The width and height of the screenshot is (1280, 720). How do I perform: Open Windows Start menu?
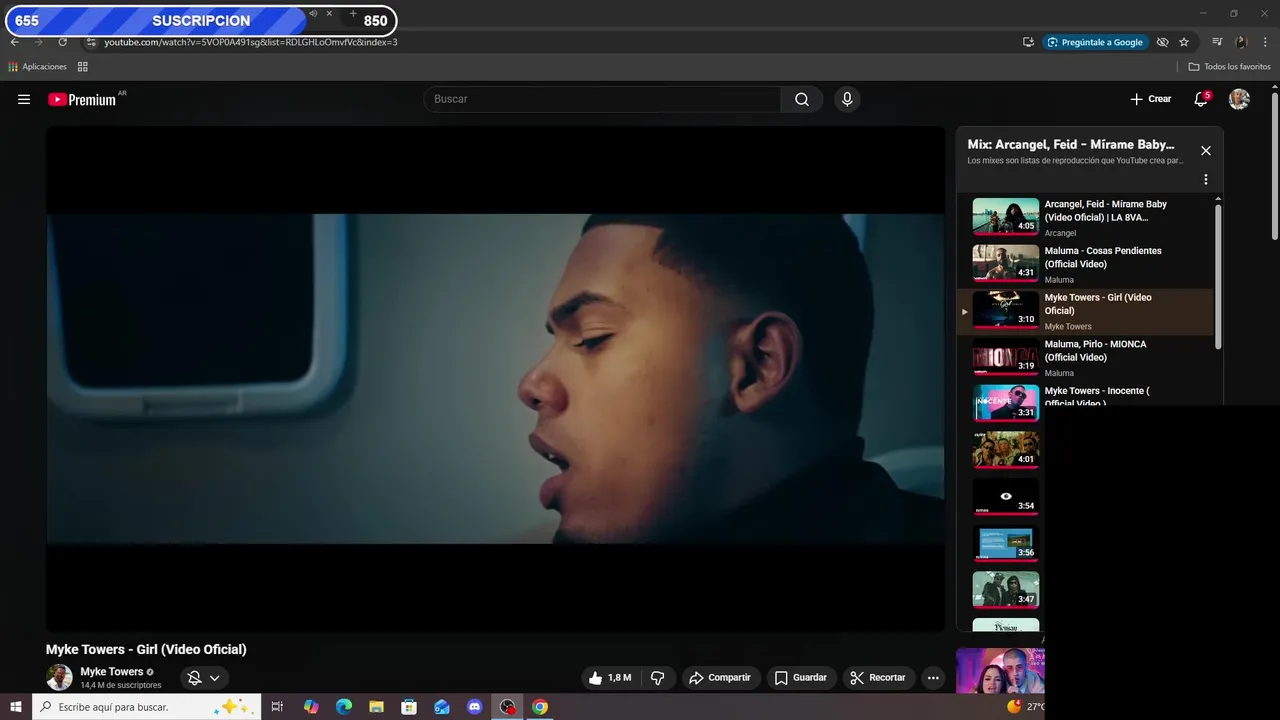click(x=16, y=707)
